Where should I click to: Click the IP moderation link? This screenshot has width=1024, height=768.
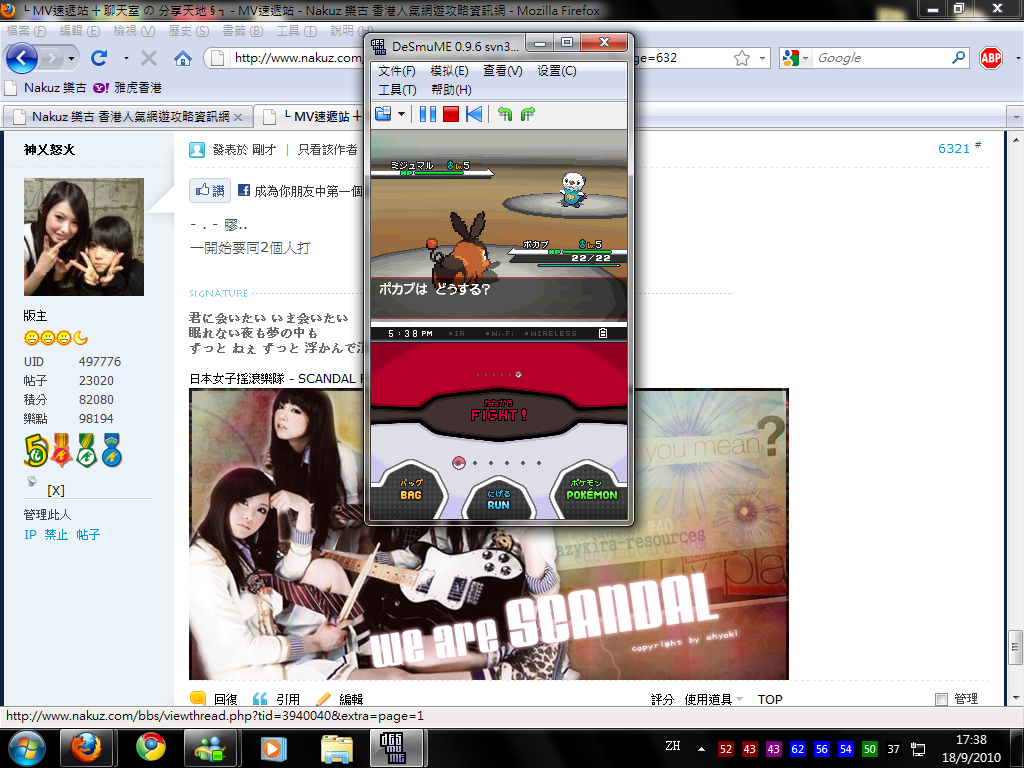click(30, 534)
